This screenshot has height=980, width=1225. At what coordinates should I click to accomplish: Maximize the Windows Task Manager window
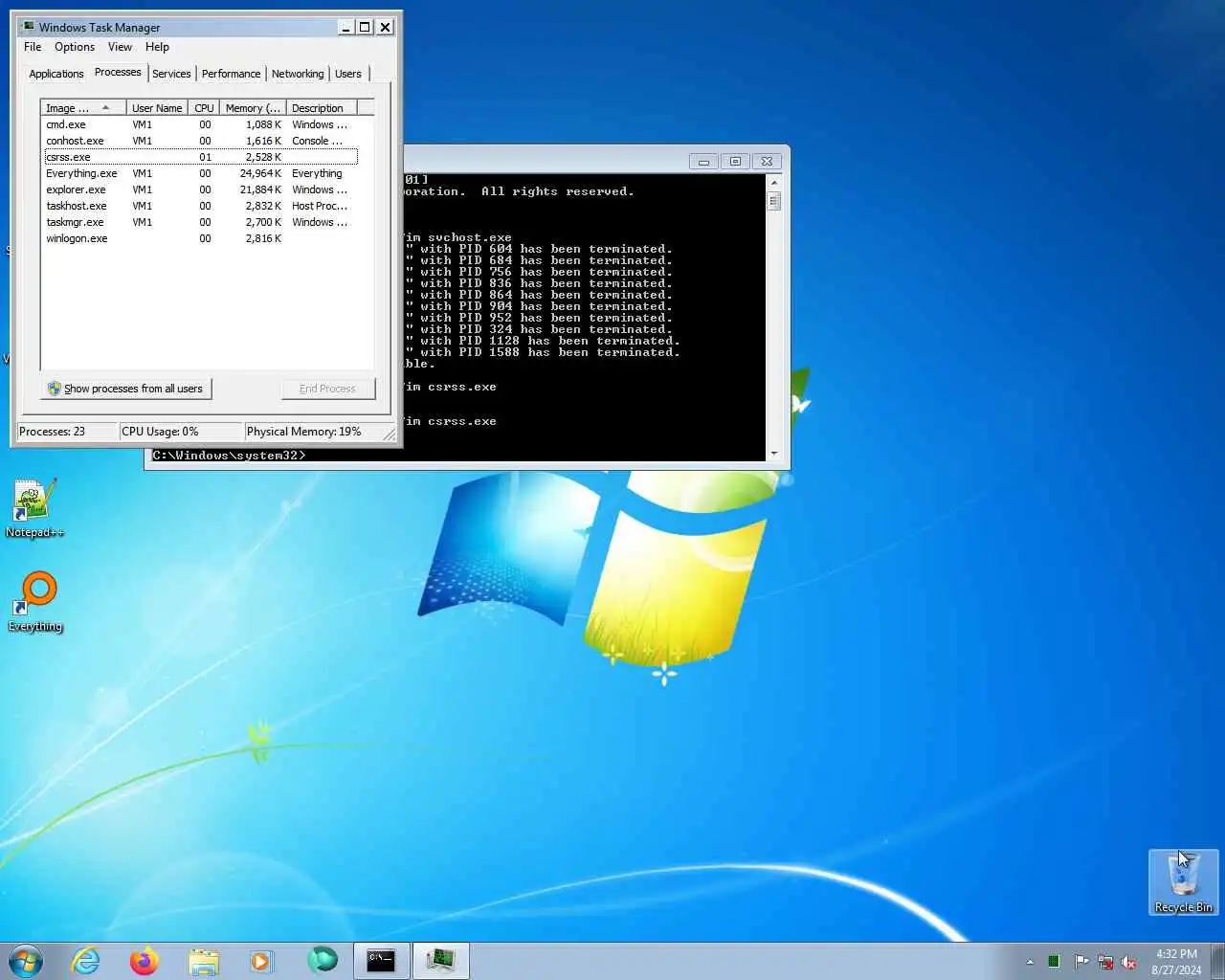(365, 27)
